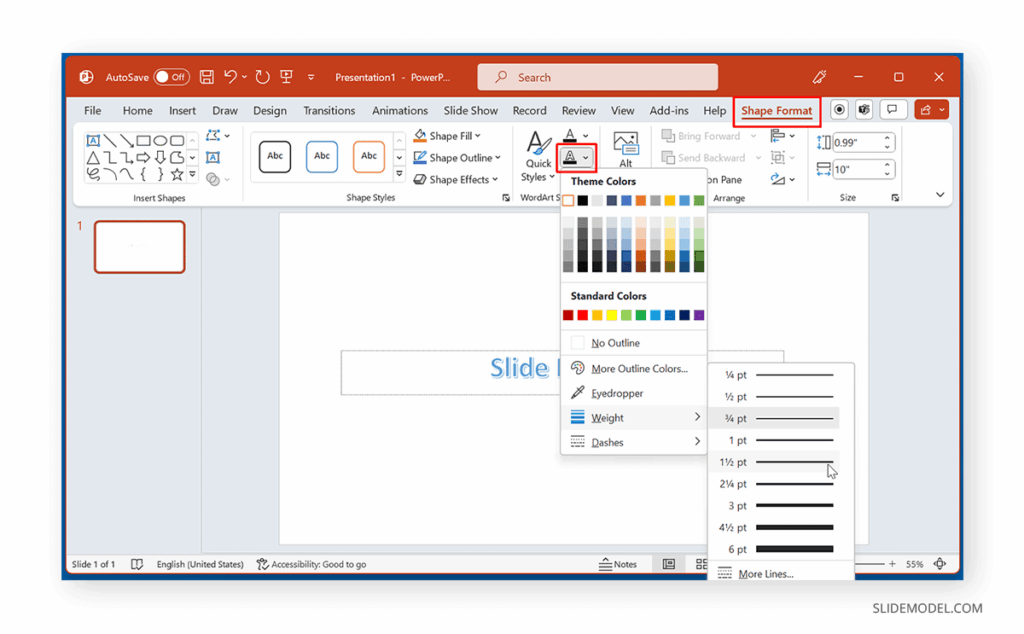Collapse the ribbon chevron
The height and width of the screenshot is (634, 1024).
click(x=940, y=195)
